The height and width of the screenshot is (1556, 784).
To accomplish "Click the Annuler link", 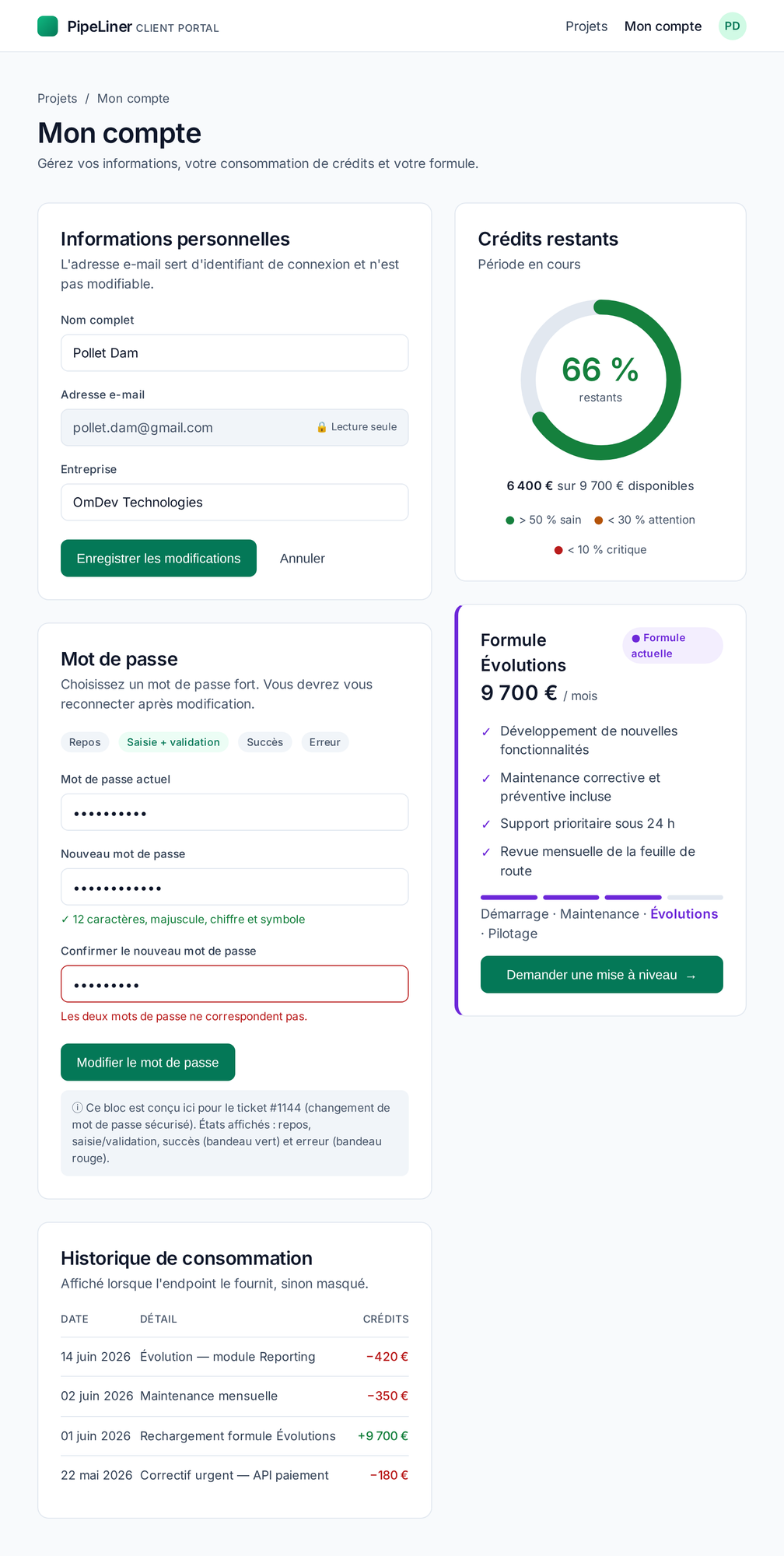I will coord(303,558).
